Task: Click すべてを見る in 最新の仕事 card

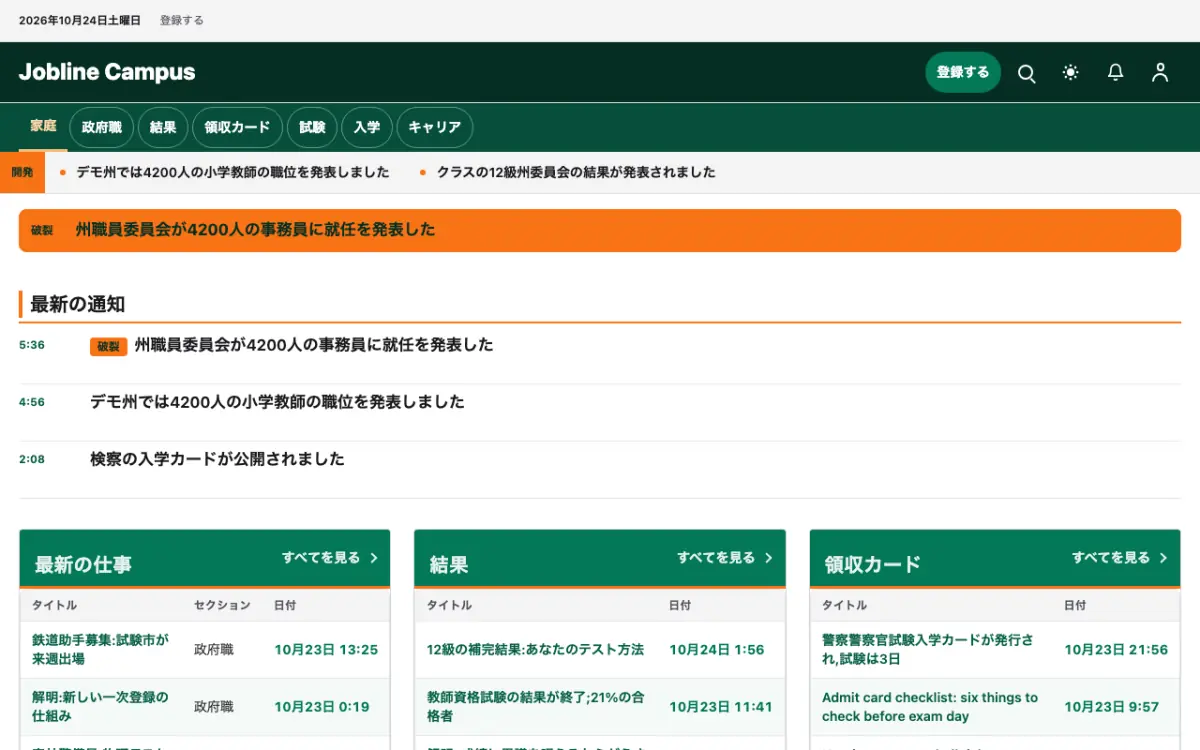Action: point(321,558)
